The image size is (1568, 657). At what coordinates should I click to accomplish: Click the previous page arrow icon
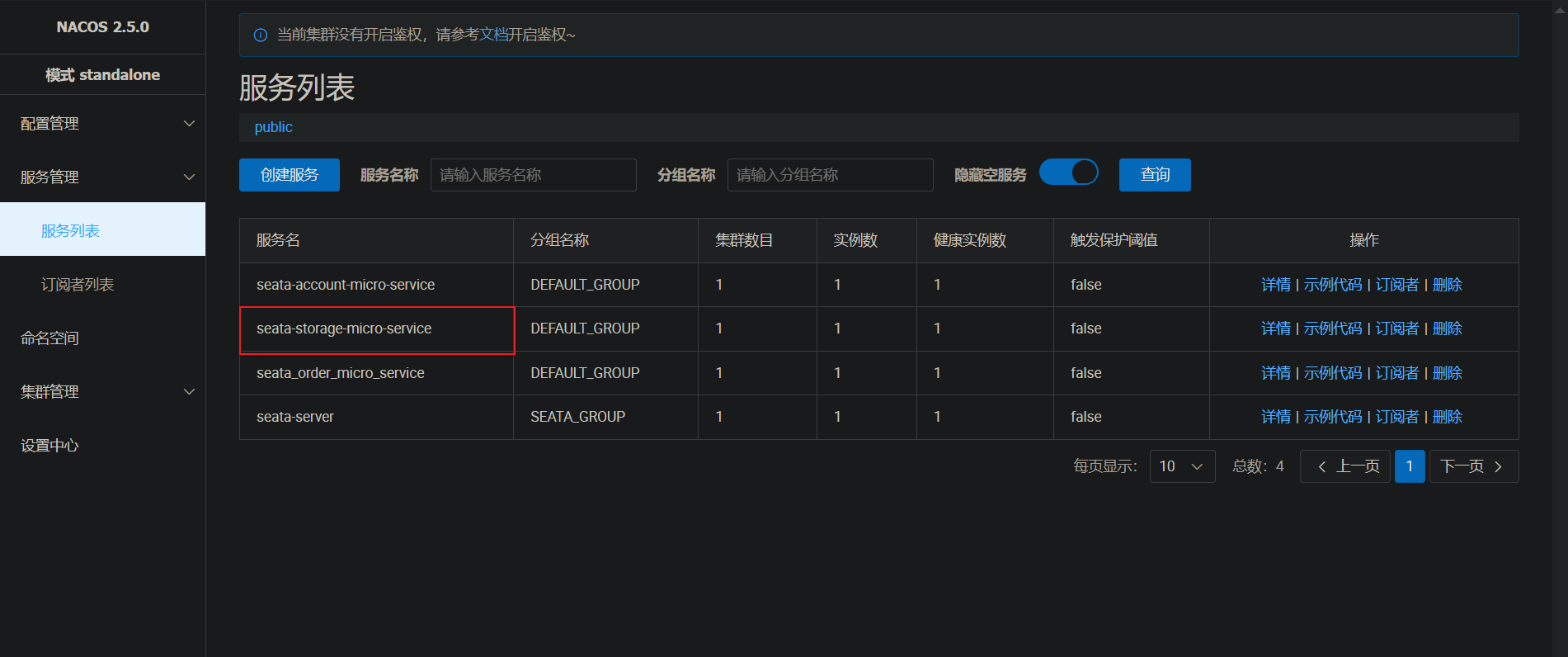(x=1322, y=466)
